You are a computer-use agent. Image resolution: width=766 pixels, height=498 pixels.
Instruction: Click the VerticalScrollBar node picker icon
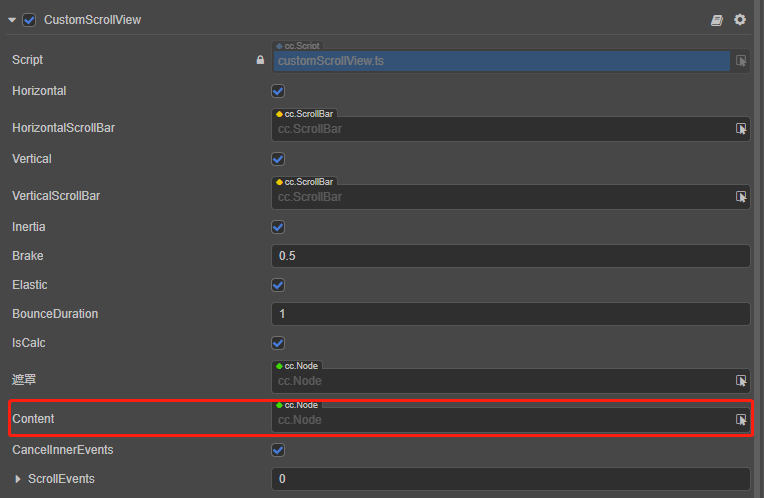pos(741,197)
